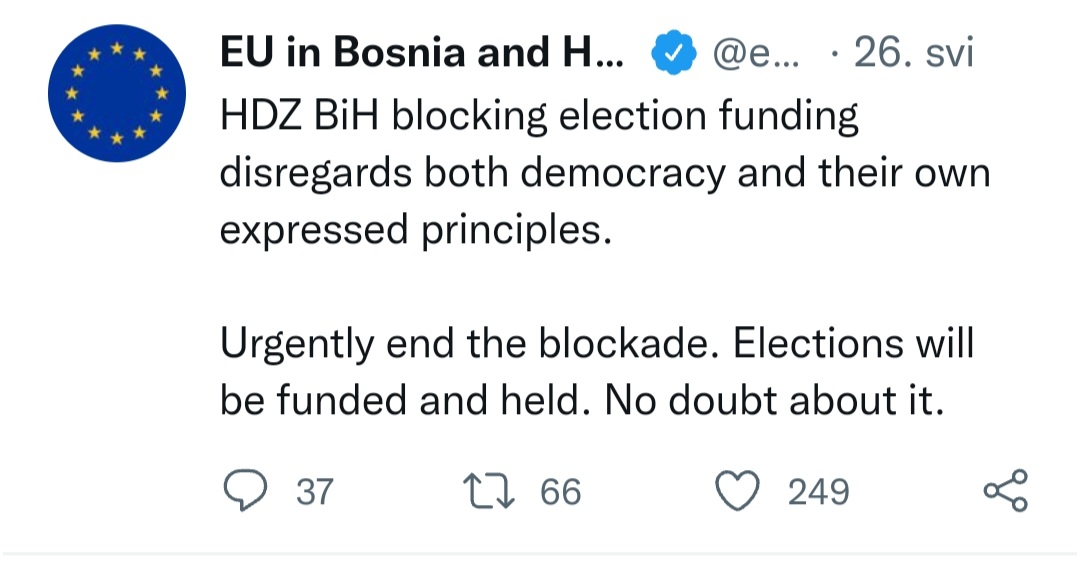Click the "Urgently end the blockade" sentence
This screenshot has width=1080, height=564.
click(472, 345)
